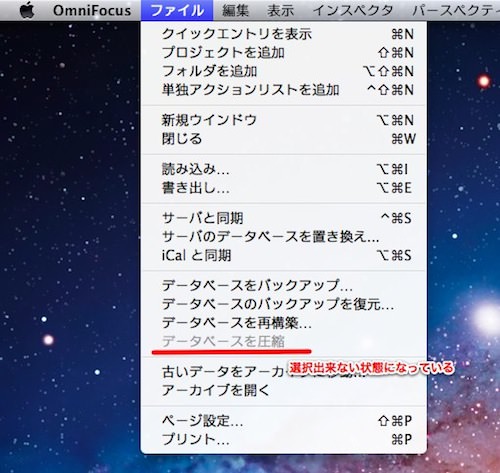
Task: Select 読み込み… menu item
Action: (284, 169)
